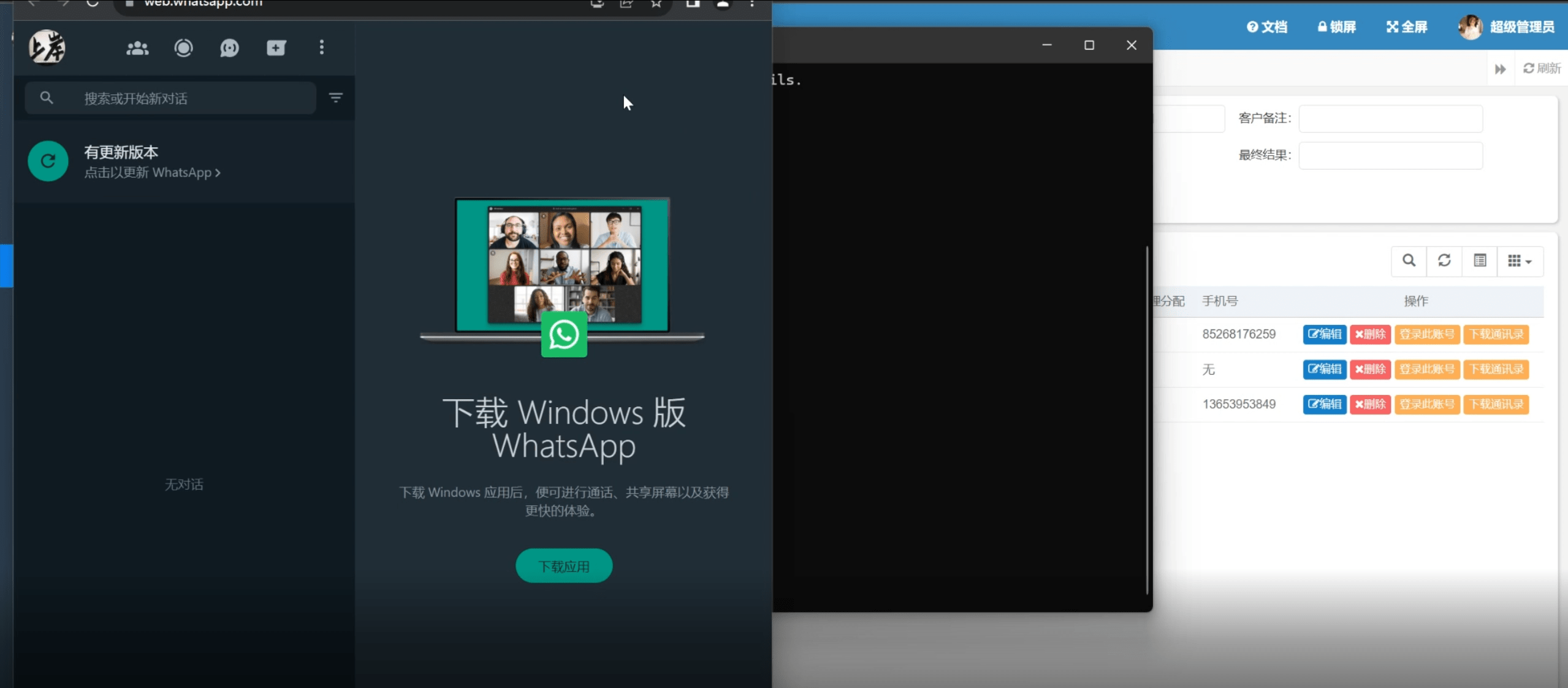Click the 下载应用 download button

pos(564,566)
